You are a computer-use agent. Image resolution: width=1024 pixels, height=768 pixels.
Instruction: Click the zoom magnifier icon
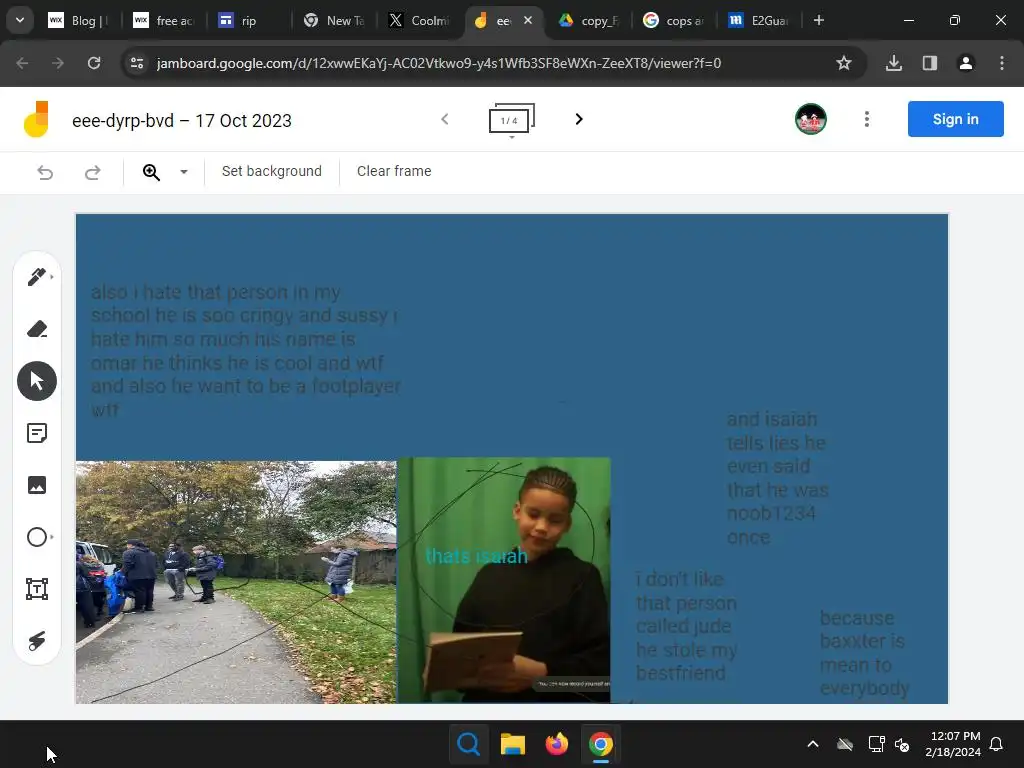[x=152, y=172]
